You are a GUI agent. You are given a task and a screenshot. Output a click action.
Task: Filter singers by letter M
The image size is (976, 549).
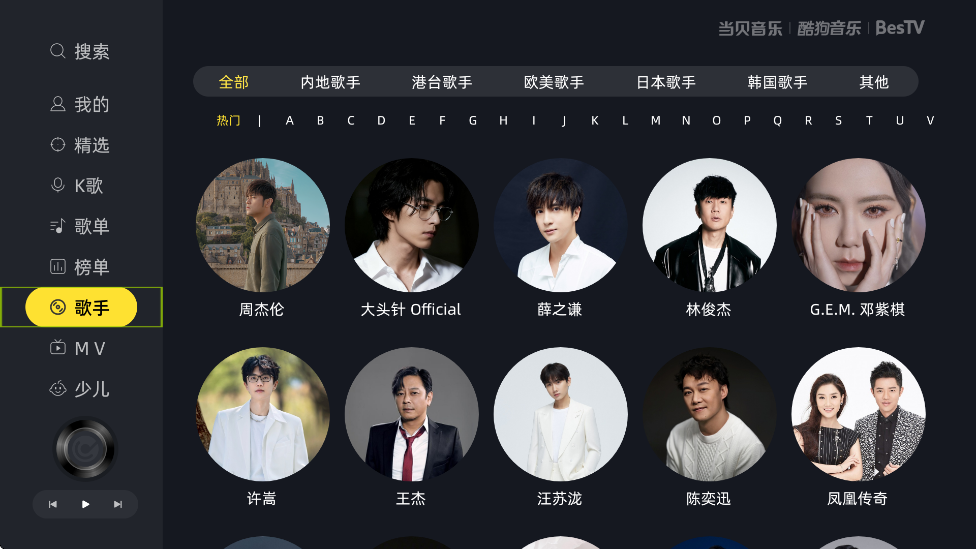click(655, 121)
